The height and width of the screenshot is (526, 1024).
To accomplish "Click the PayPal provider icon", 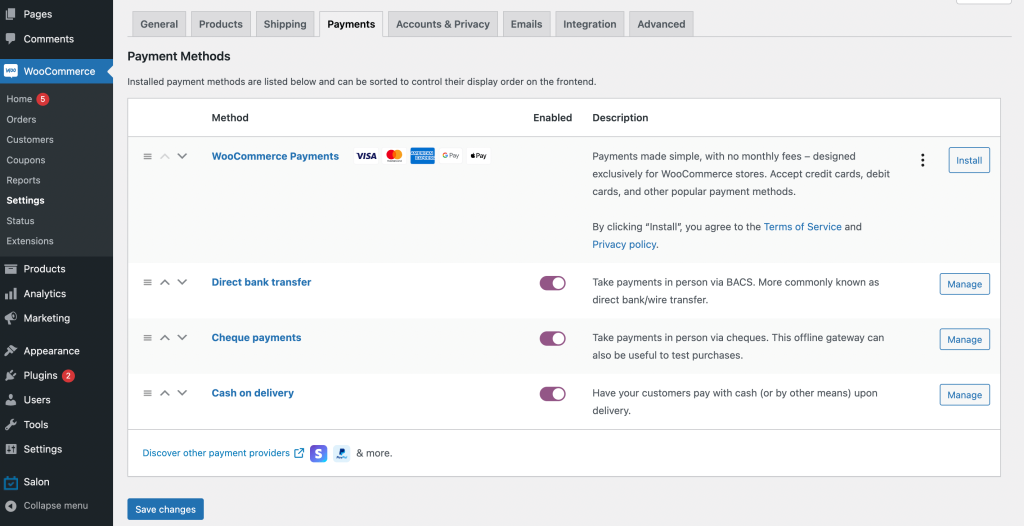I will click(342, 453).
